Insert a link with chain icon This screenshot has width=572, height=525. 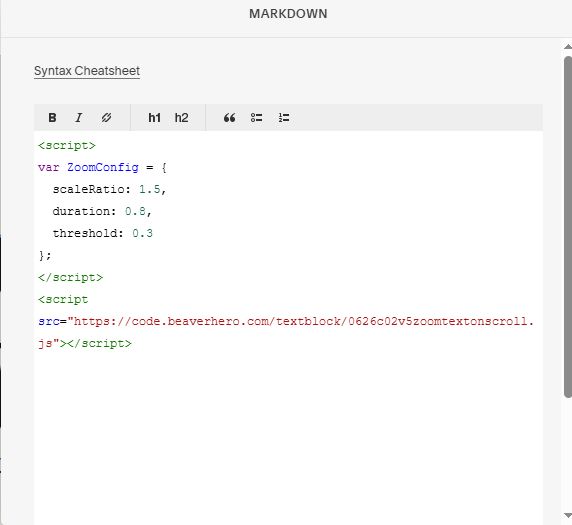106,117
